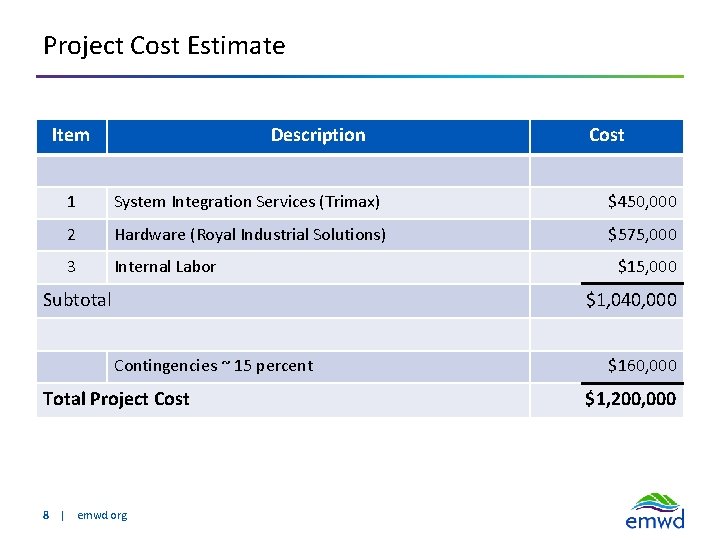
Task: Select the $160,000 contingency value
Action: tap(642, 366)
